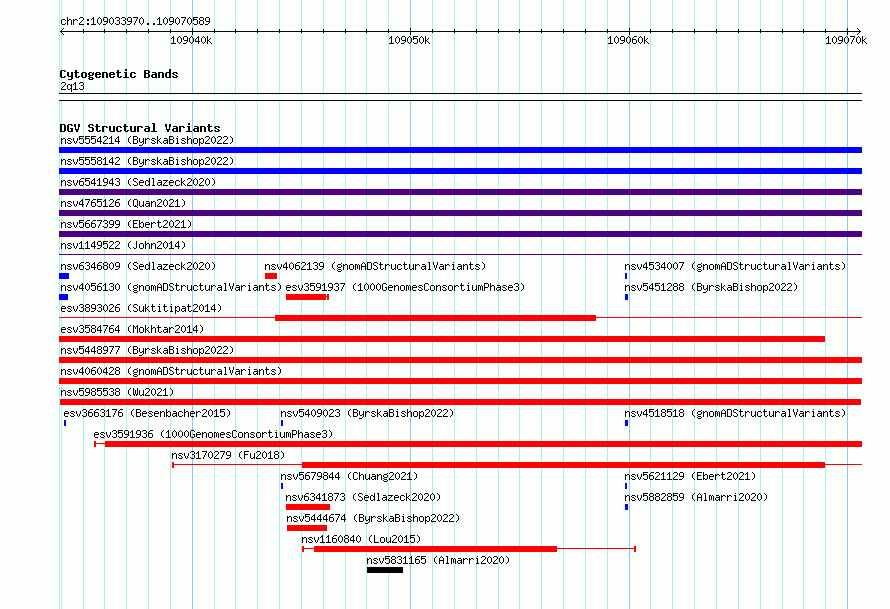
Task: Click the red bar under nsv5985538
Action: 460,402
